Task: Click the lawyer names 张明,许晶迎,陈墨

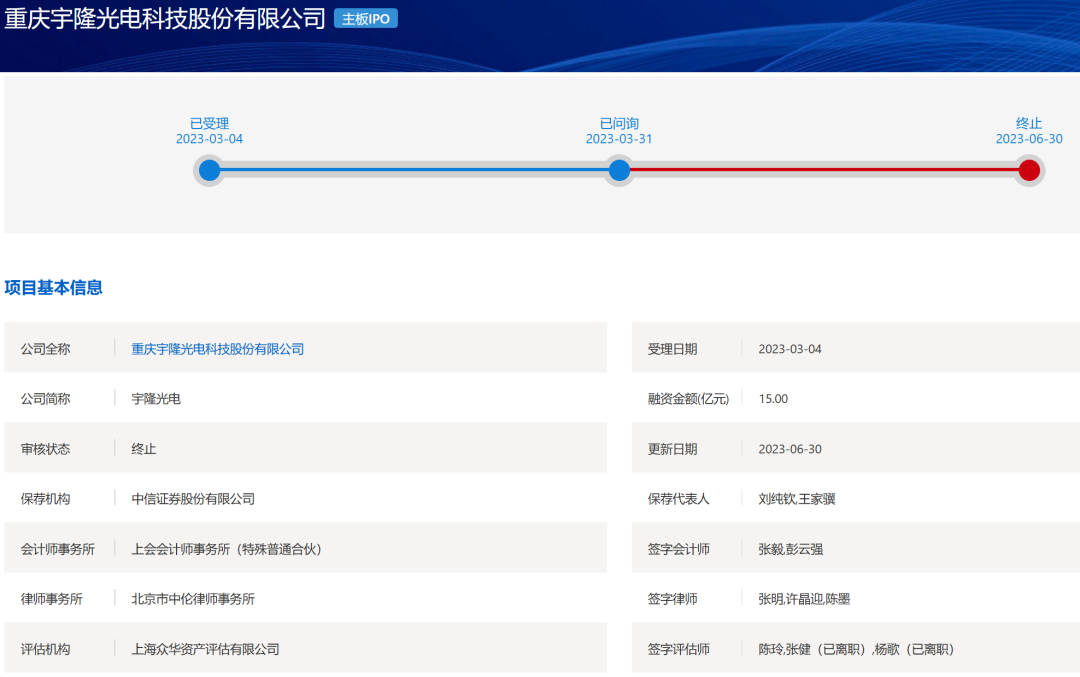Action: (804, 599)
